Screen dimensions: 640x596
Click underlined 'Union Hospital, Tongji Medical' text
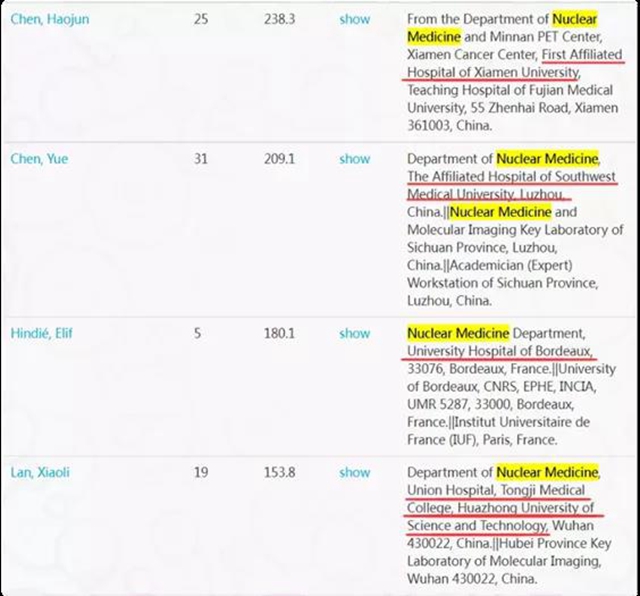(x=496, y=490)
